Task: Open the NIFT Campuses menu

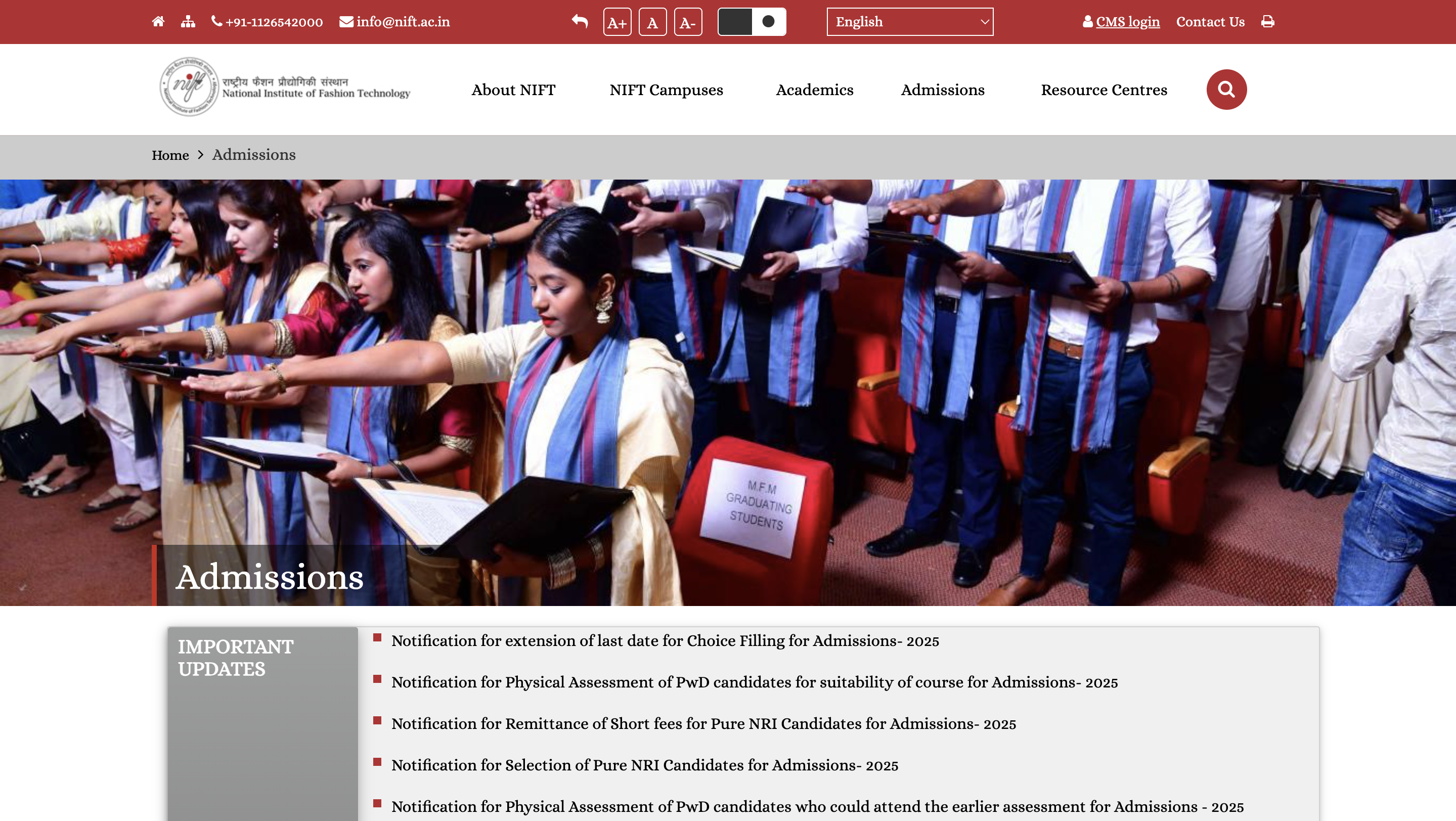Action: (x=667, y=90)
